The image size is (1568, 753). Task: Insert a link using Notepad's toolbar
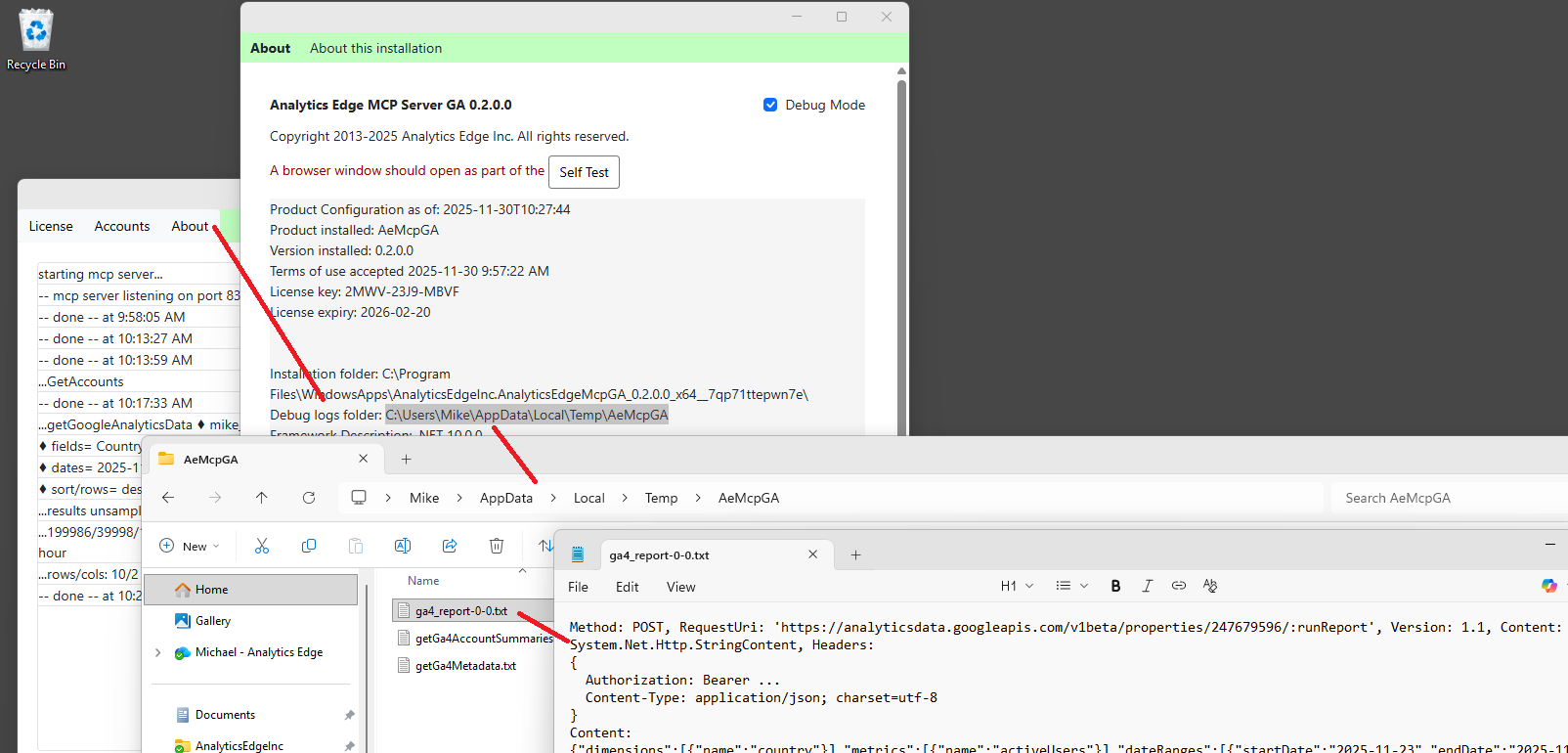pyautogui.click(x=1179, y=586)
